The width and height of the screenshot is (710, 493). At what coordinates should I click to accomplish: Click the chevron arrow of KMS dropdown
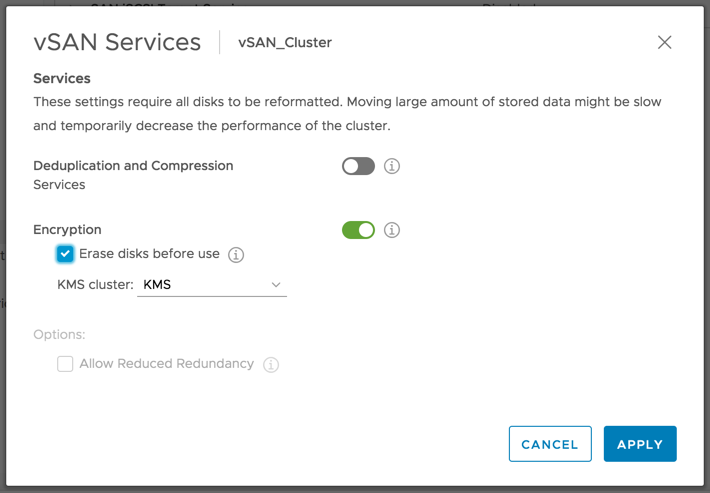[x=276, y=285]
